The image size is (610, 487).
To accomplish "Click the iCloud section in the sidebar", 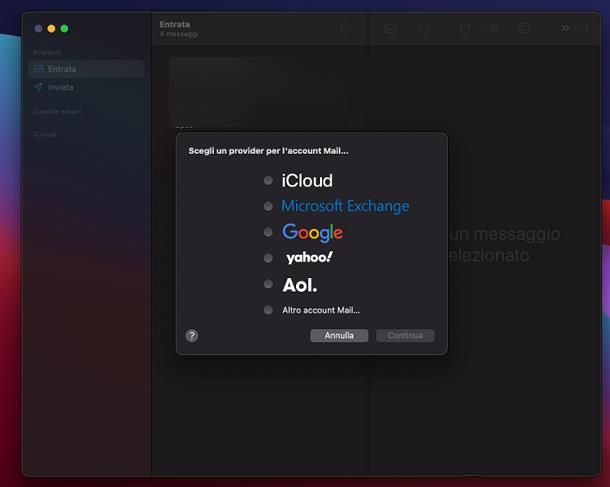I will click(x=44, y=134).
